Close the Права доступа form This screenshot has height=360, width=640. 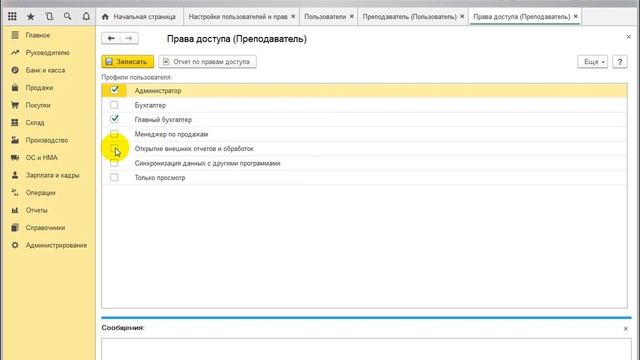pos(629,37)
